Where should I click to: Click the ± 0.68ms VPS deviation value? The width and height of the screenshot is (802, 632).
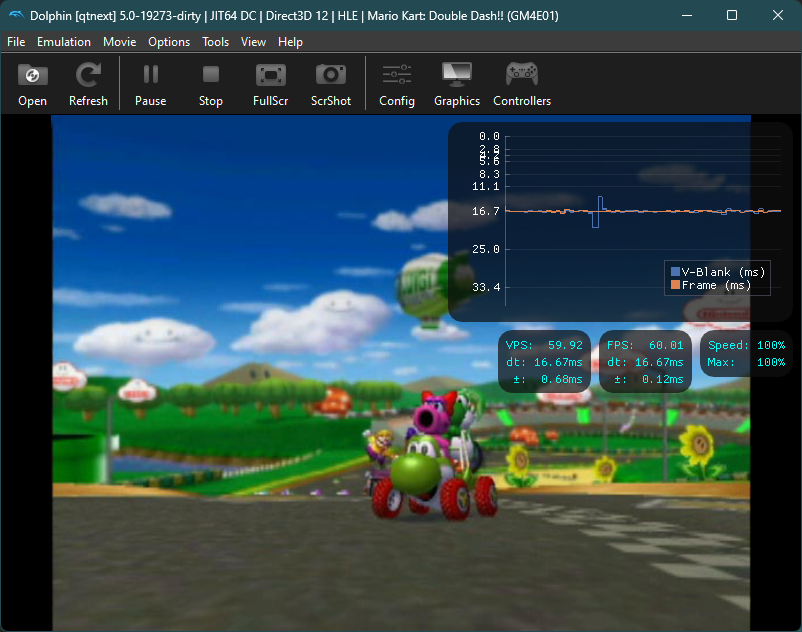coord(548,379)
